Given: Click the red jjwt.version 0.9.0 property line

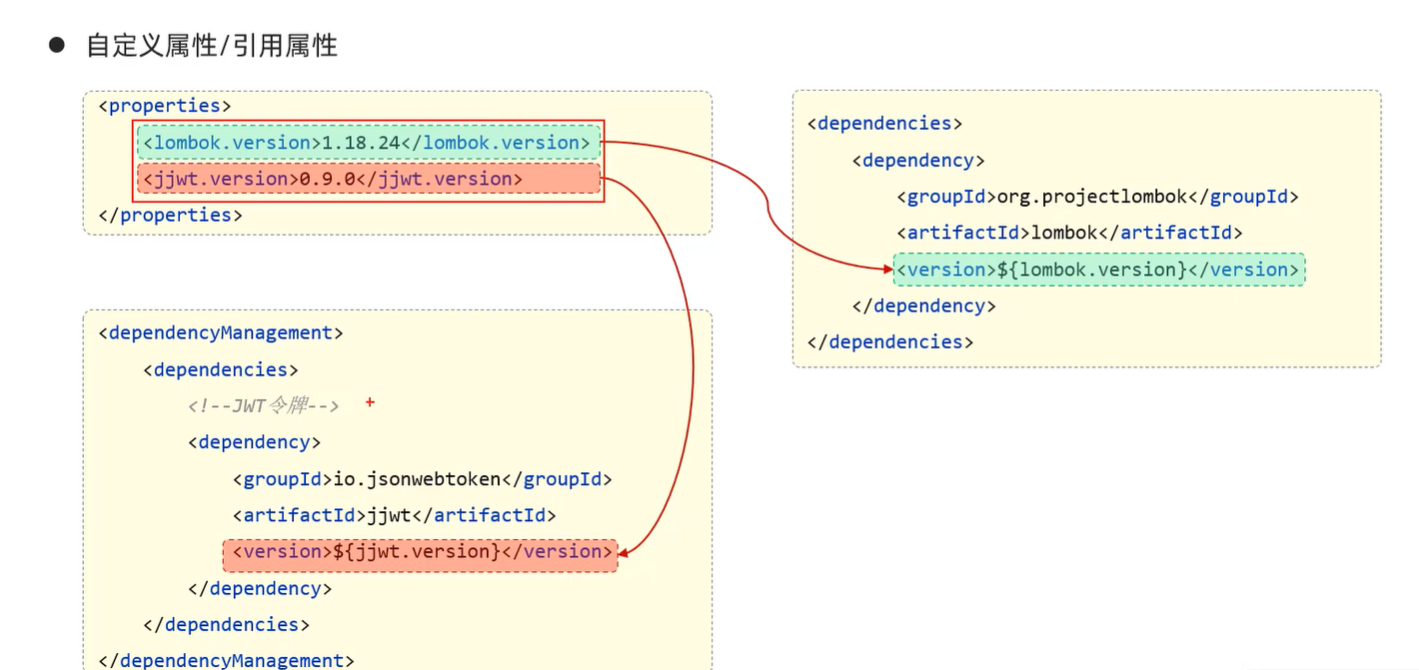Looking at the screenshot, I should click(x=368, y=179).
